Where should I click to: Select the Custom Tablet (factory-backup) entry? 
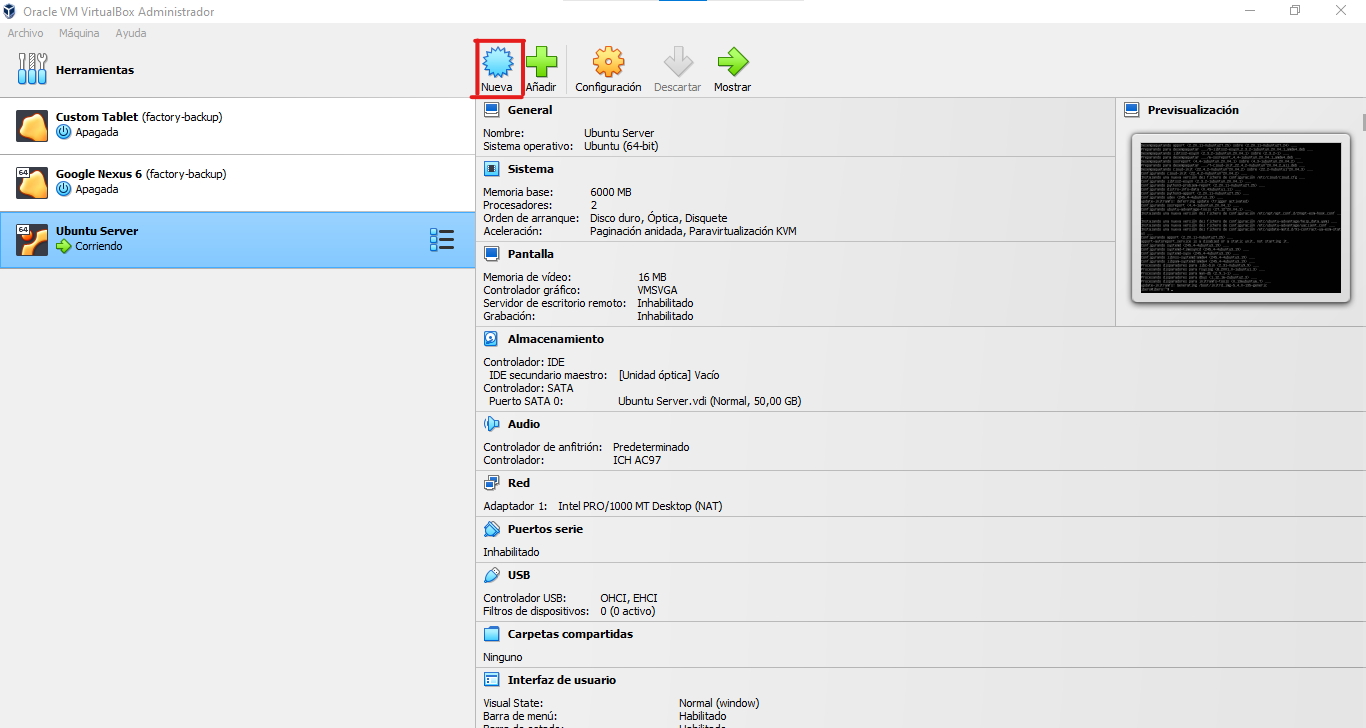click(237, 126)
